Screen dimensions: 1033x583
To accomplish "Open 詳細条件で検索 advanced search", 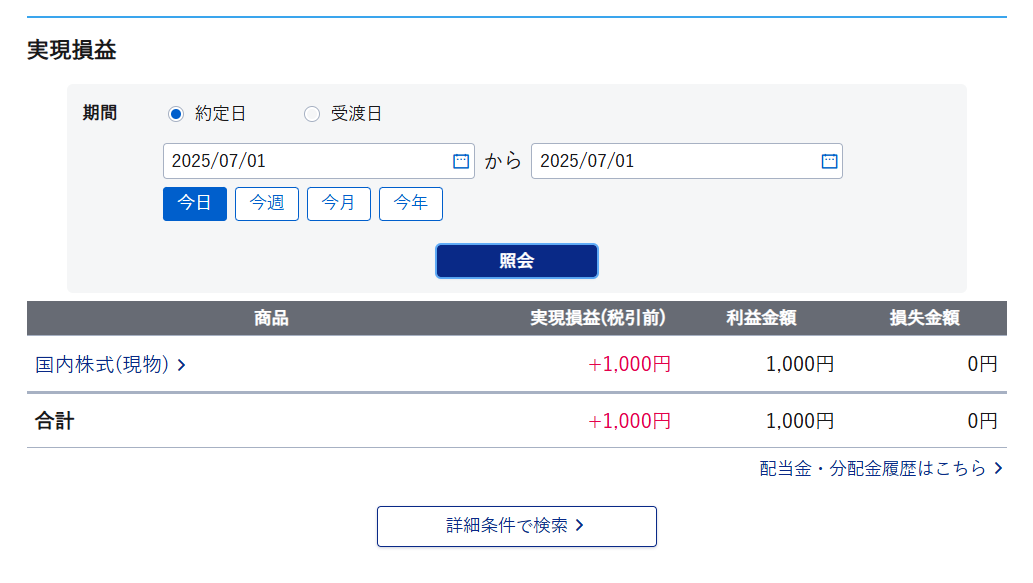I will 516,526.
